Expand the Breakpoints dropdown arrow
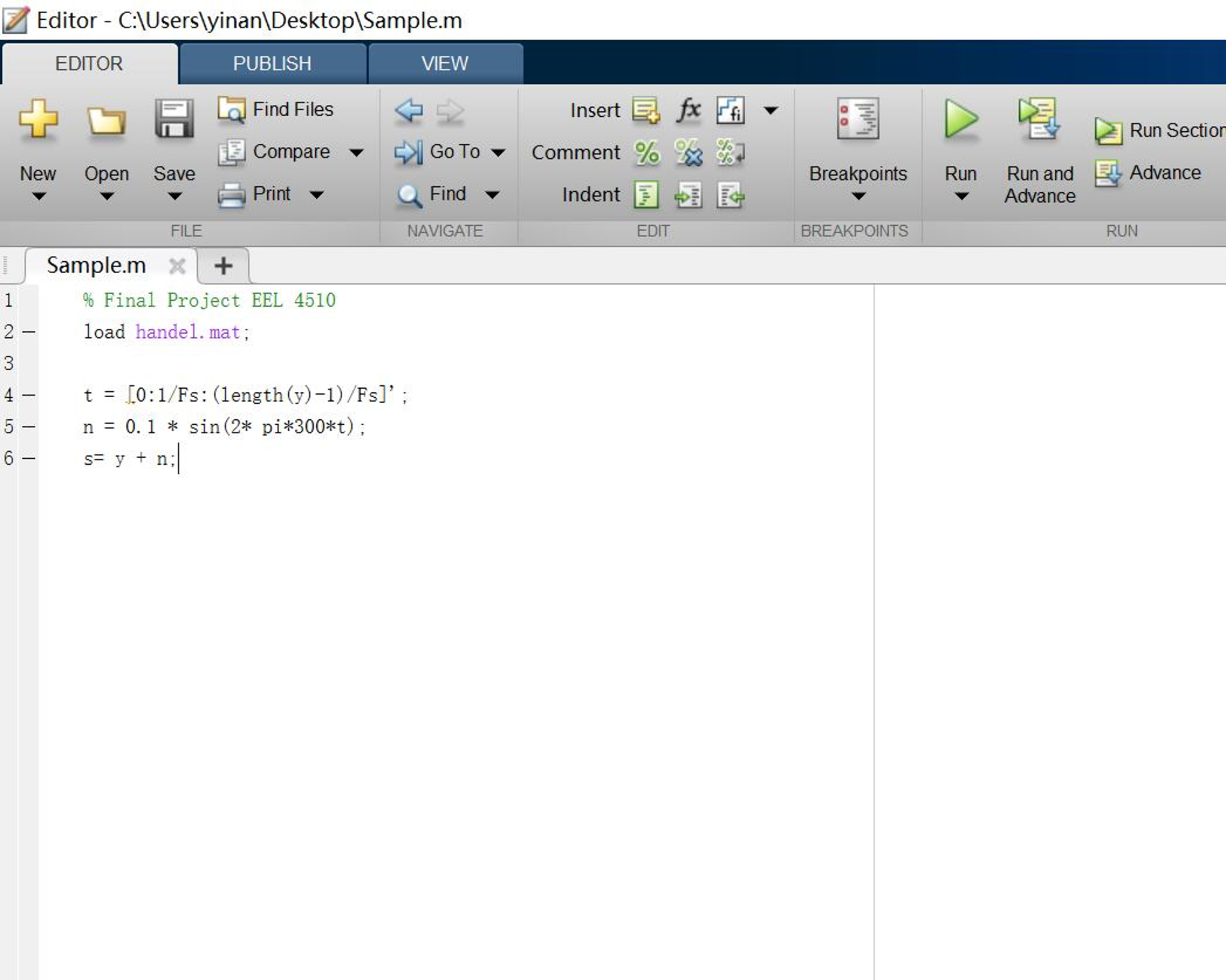Image resolution: width=1226 pixels, height=980 pixels. point(858,196)
